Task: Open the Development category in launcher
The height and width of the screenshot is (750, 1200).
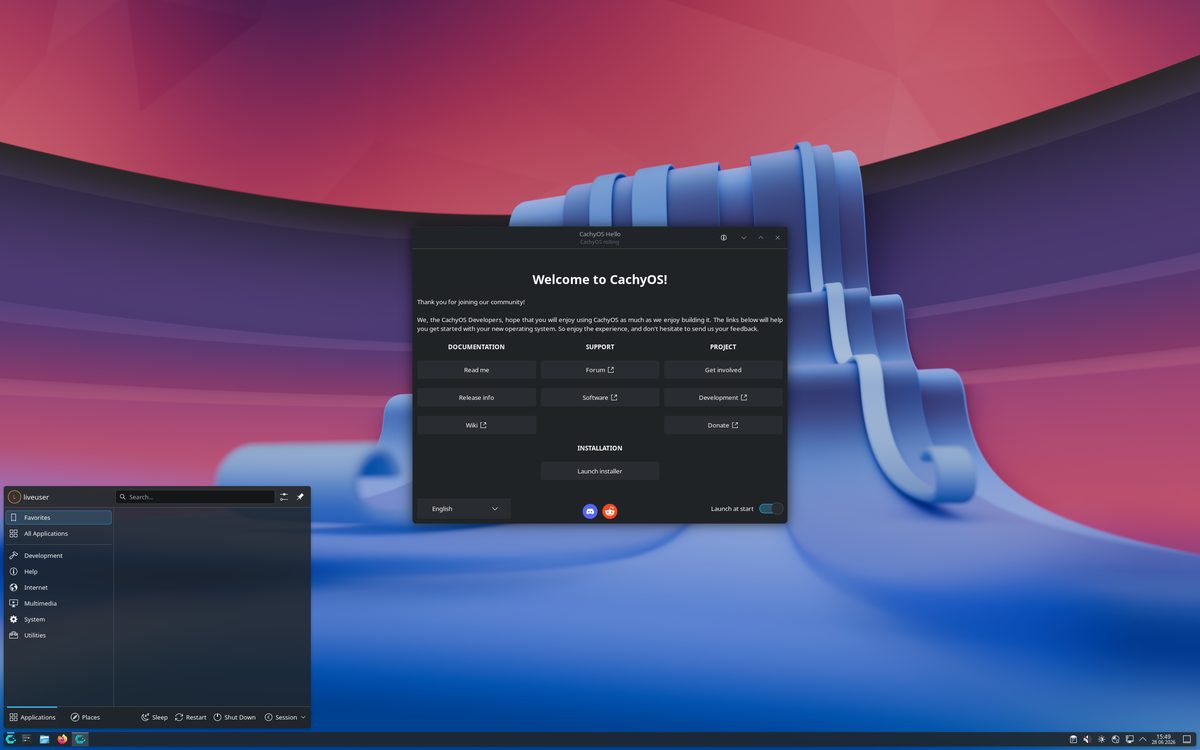Action: point(58,556)
